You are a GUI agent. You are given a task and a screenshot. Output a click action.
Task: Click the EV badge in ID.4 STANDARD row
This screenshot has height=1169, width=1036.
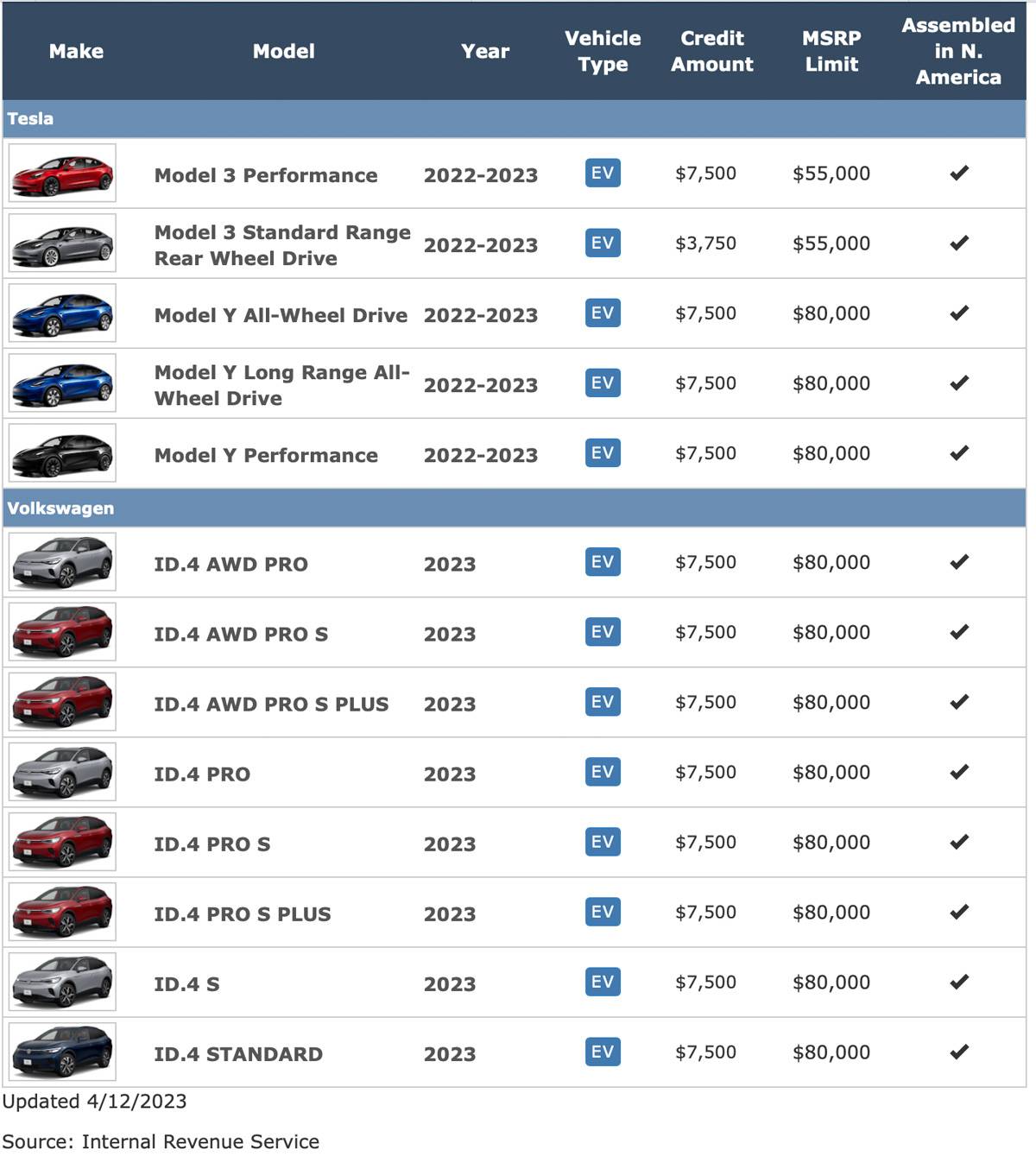point(603,1051)
